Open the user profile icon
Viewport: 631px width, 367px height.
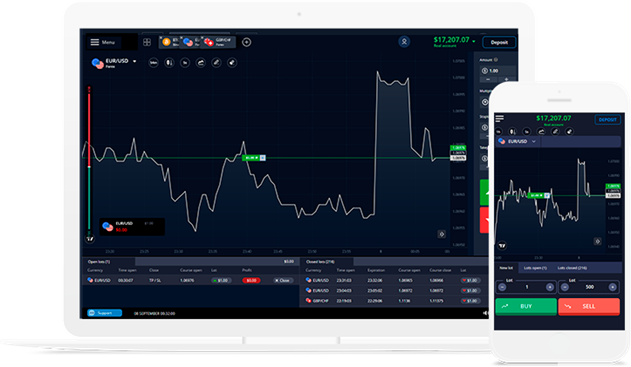click(x=404, y=41)
